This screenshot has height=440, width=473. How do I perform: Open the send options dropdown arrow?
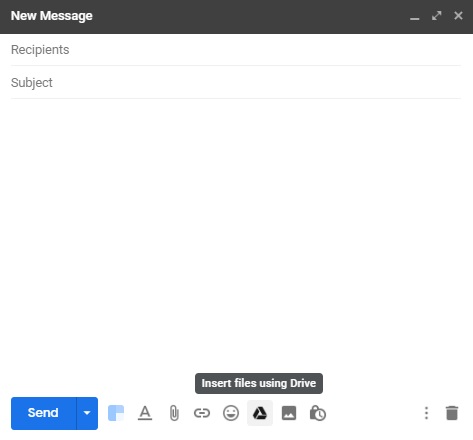click(x=87, y=413)
